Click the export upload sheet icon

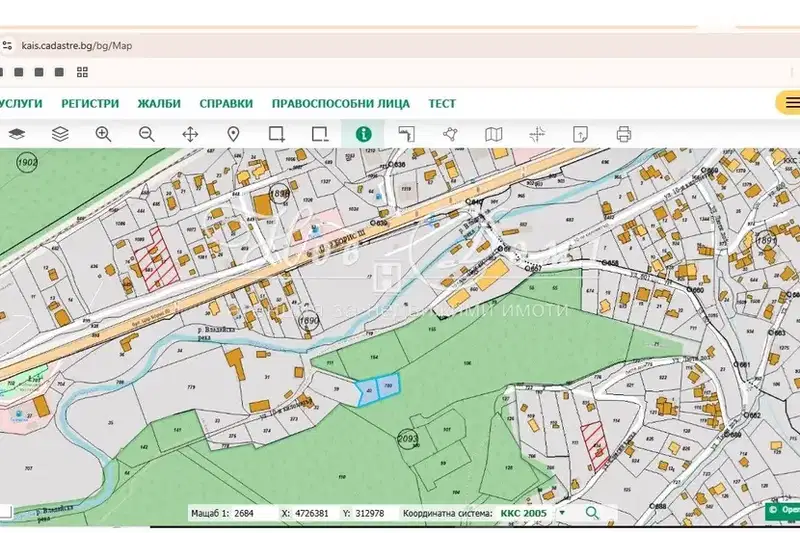580,134
